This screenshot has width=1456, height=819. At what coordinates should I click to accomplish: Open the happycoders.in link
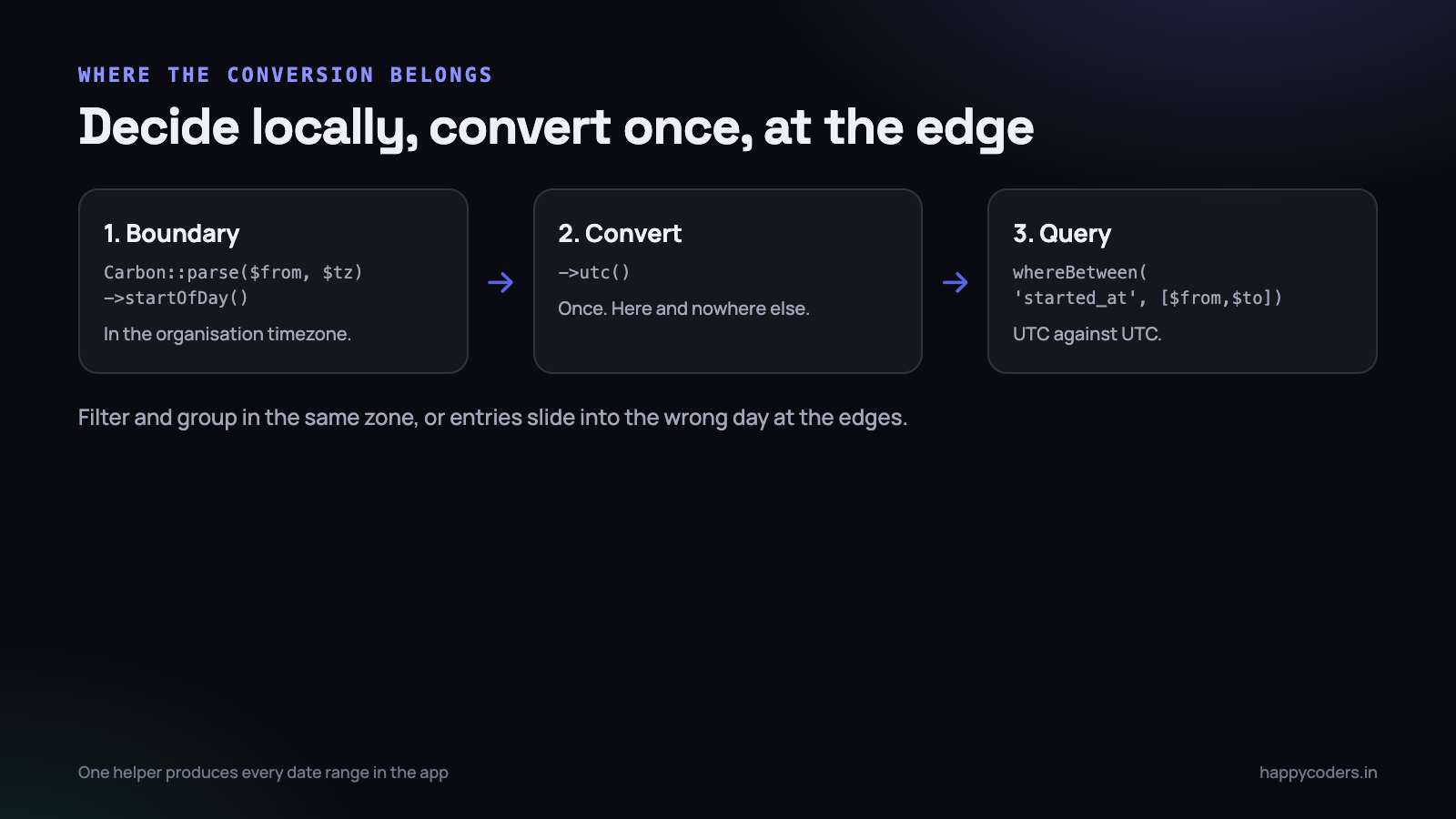pos(1318,773)
